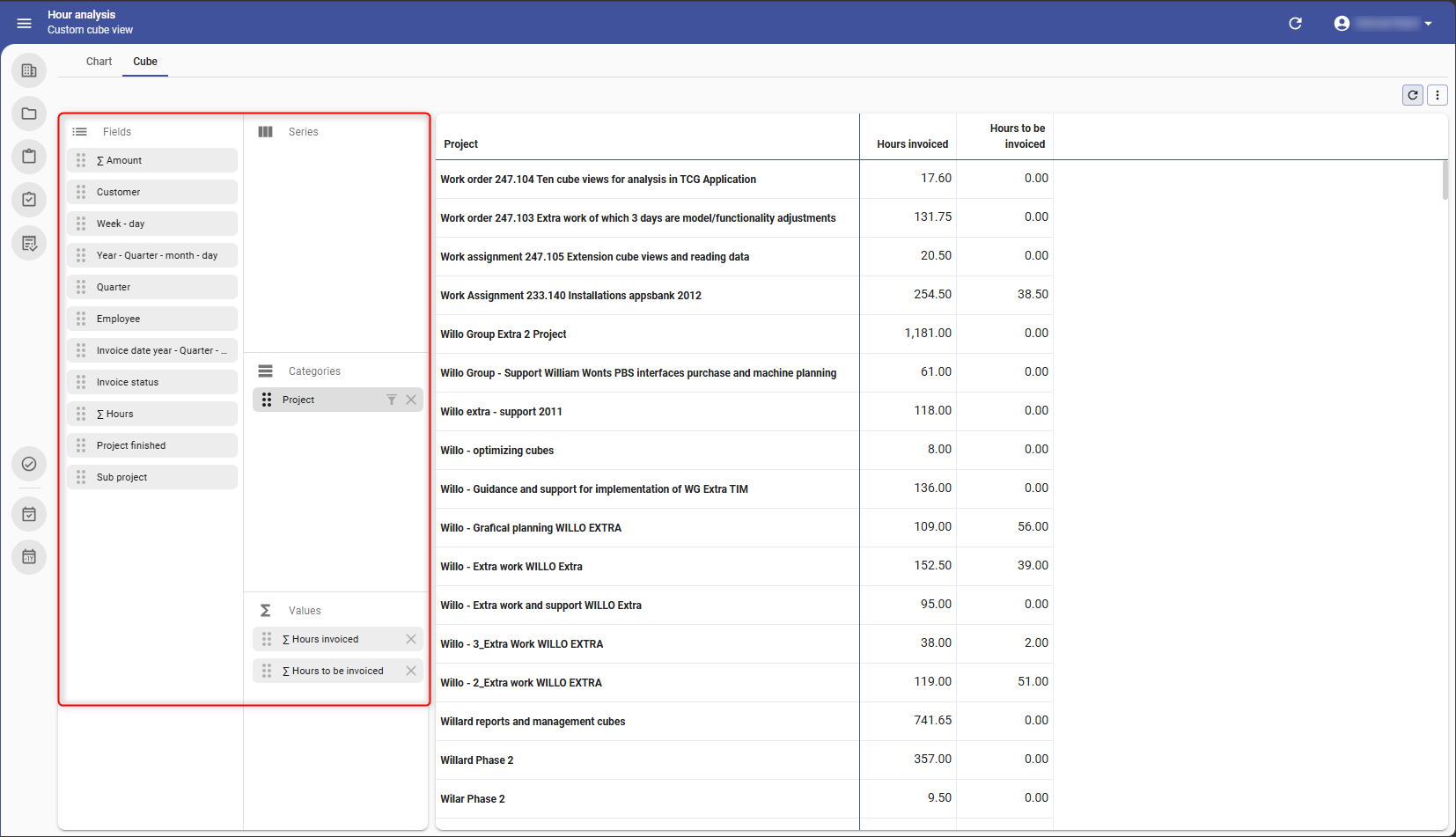Open the three-dot more options menu
The width and height of the screenshot is (1456, 837).
coord(1438,95)
